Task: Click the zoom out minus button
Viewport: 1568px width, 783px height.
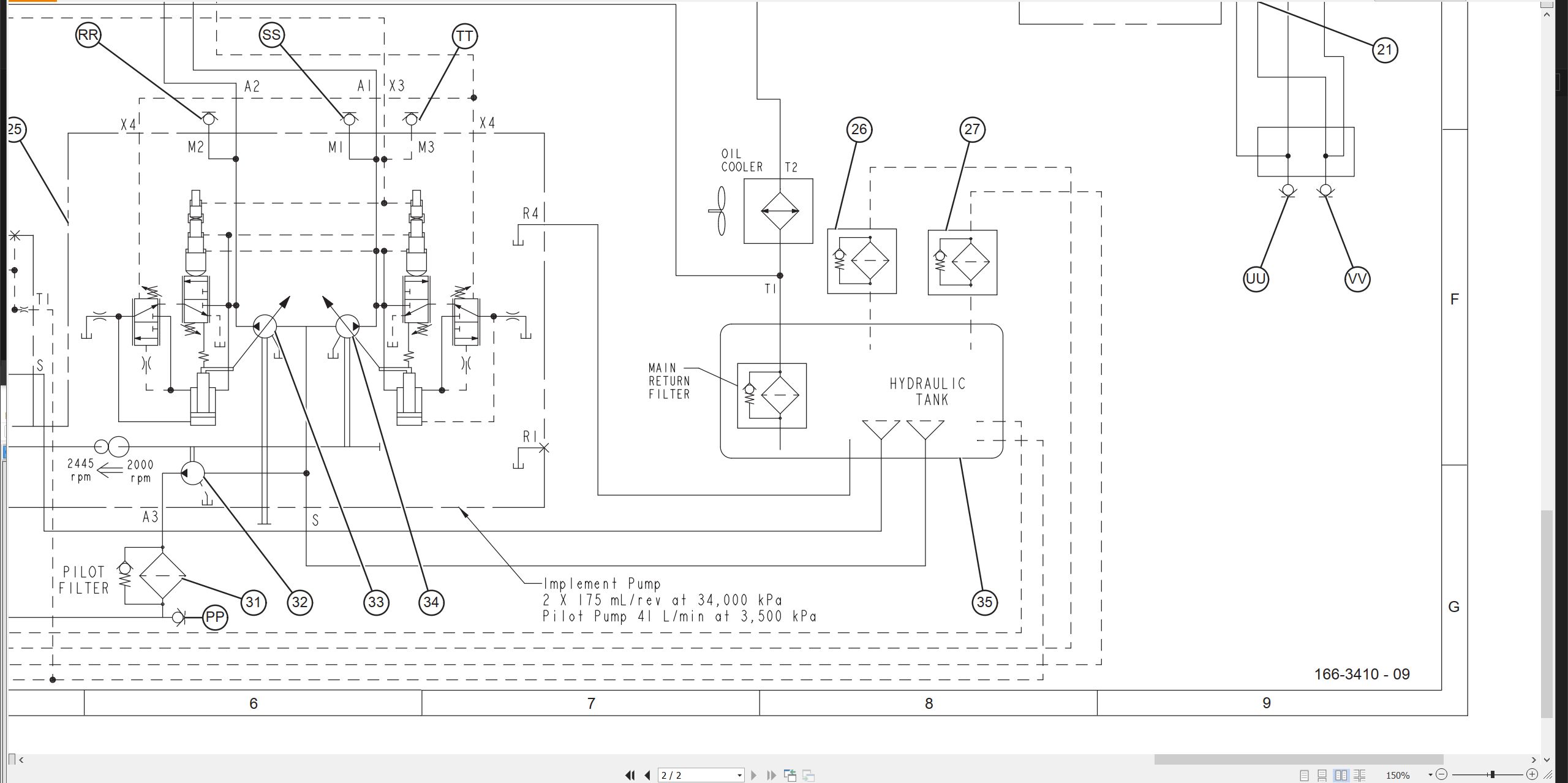Action: tap(1442, 774)
